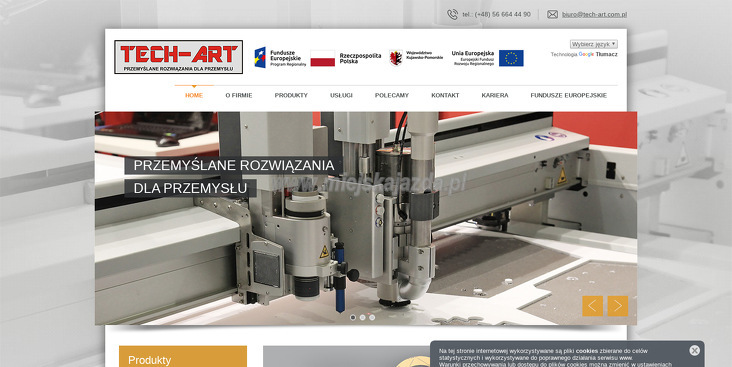Close the cookies notification
Image resolution: width=732 pixels, height=367 pixels.
point(694,350)
